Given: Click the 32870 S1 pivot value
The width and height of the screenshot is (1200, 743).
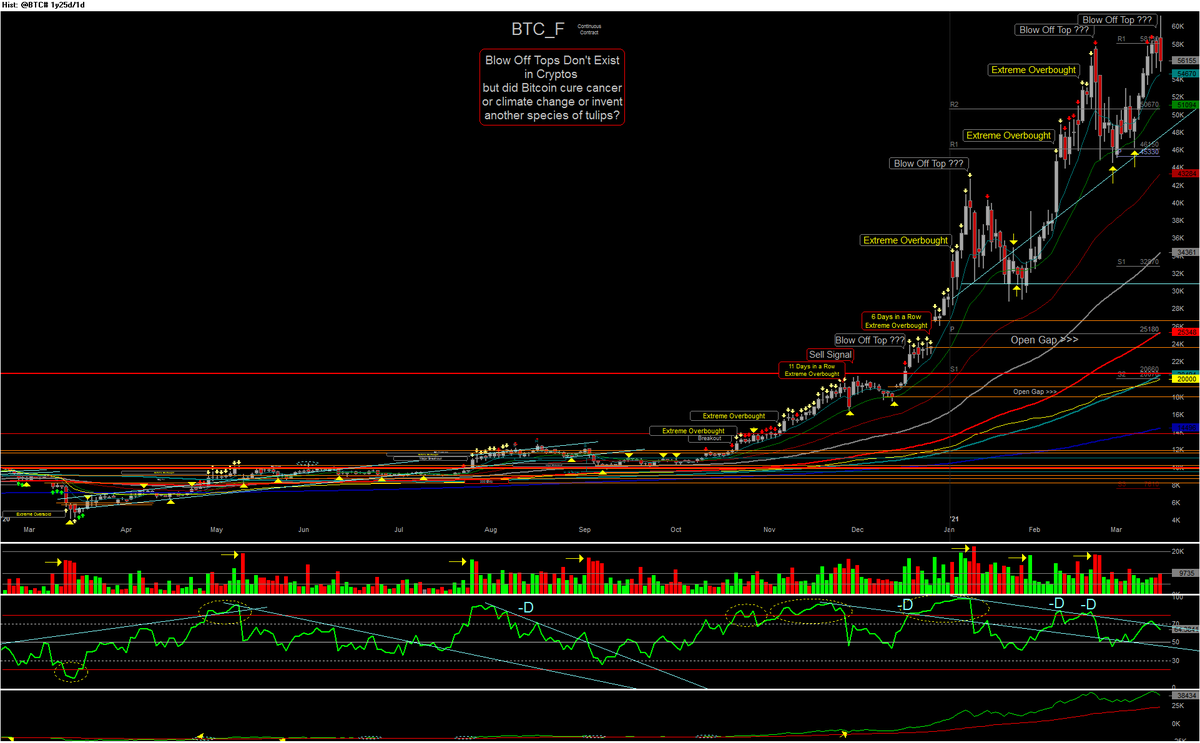Looking at the screenshot, I should (1149, 261).
